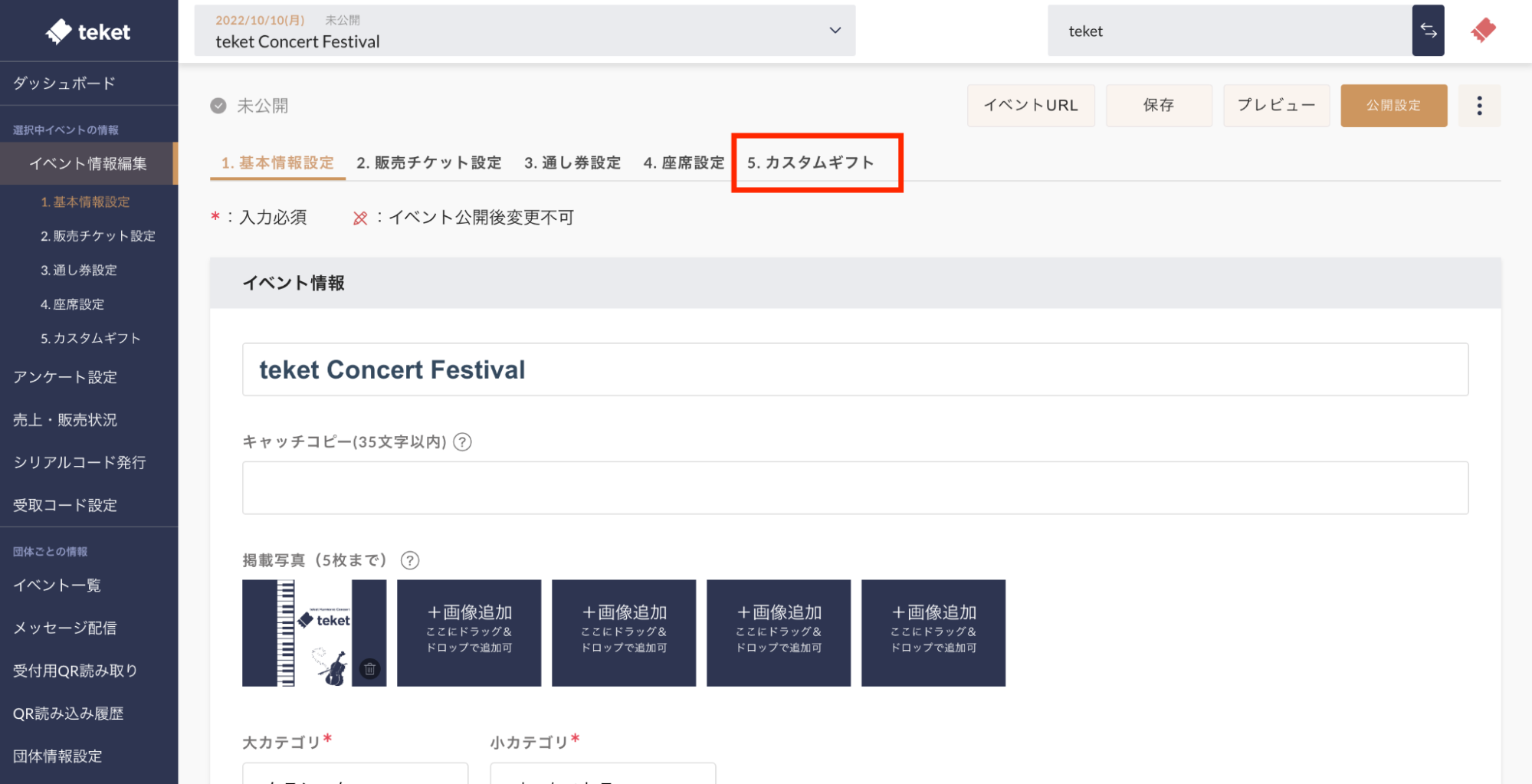
Task: Open プレビュー of the event
Action: tap(1275, 106)
